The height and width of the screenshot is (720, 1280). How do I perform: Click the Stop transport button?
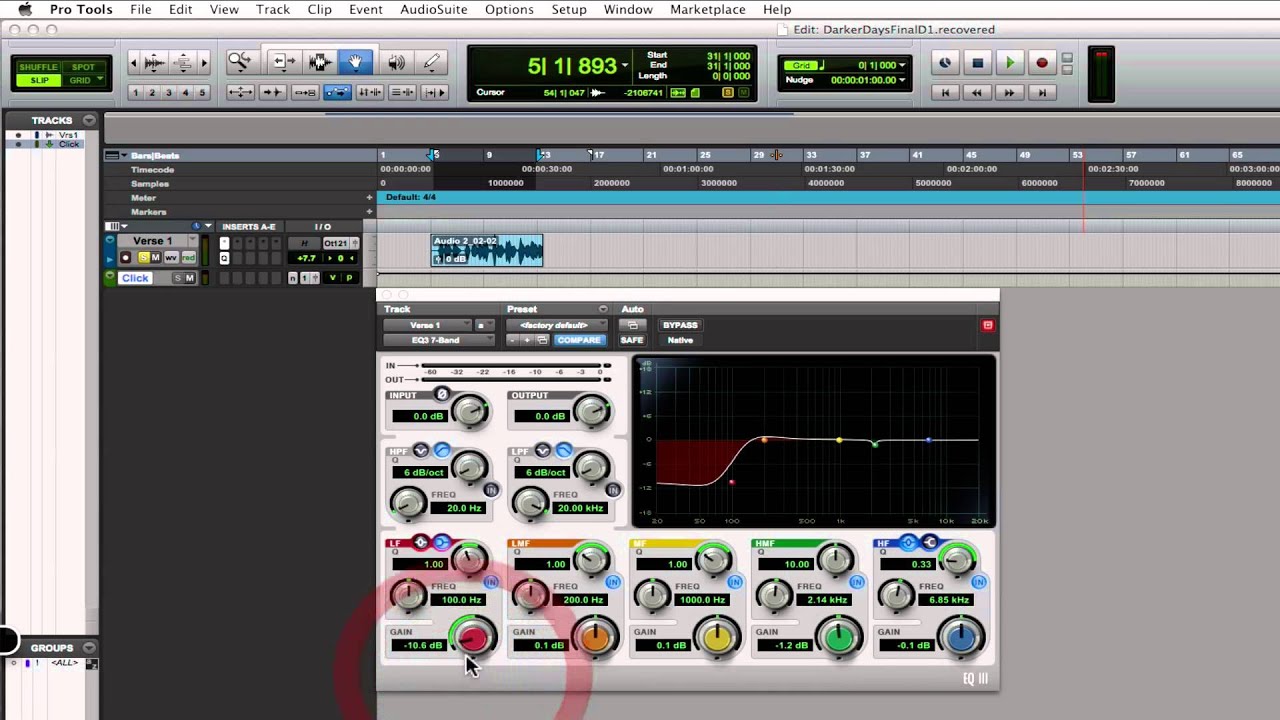point(978,63)
